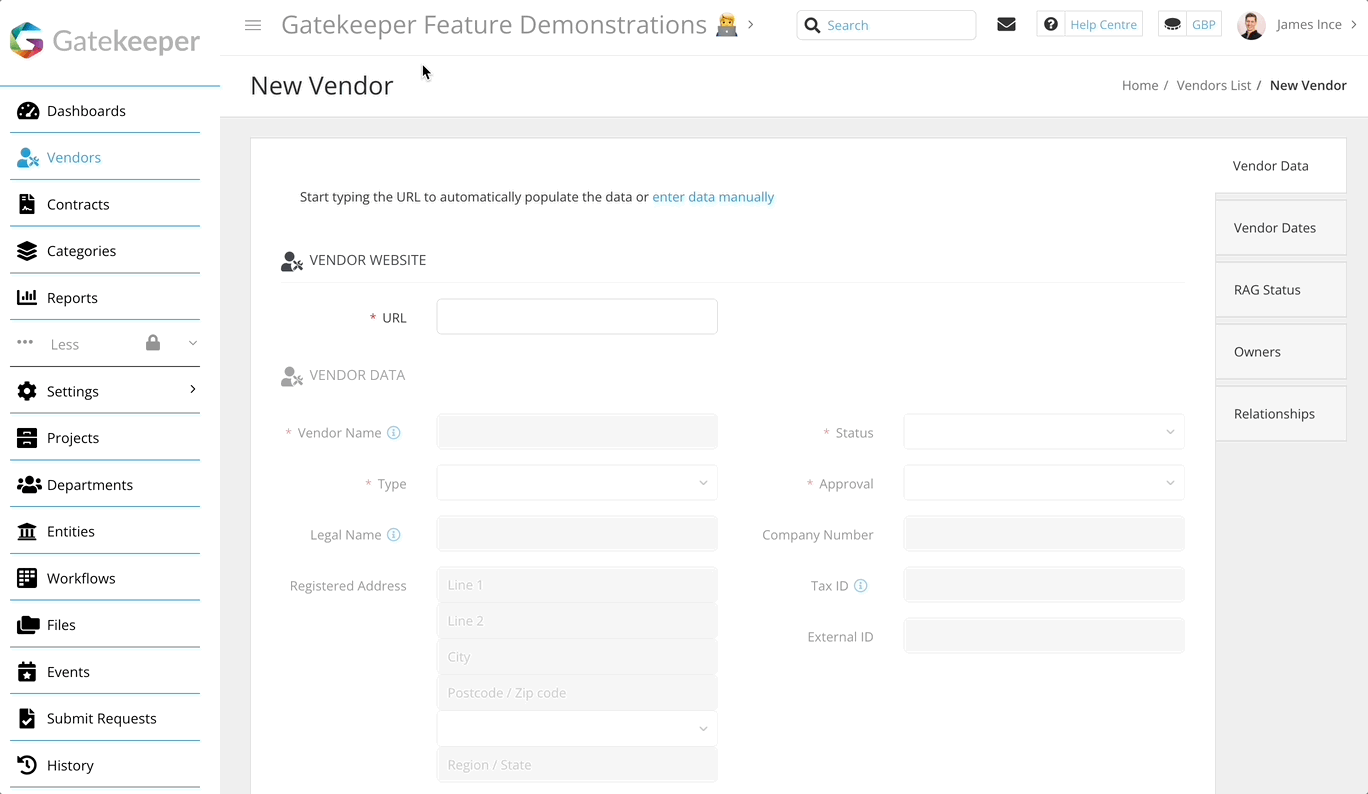1368x794 pixels.
Task: Click inside the URL input field
Action: coord(576,316)
